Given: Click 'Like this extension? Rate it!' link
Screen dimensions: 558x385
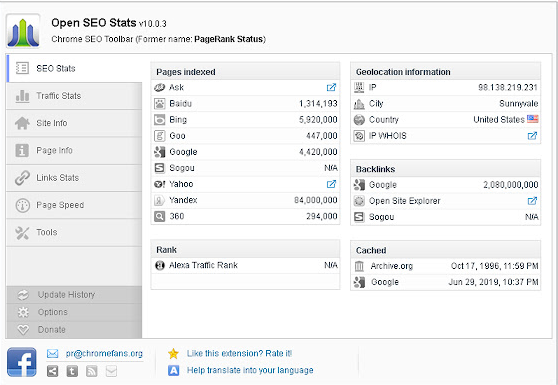Looking at the screenshot, I should (239, 354).
